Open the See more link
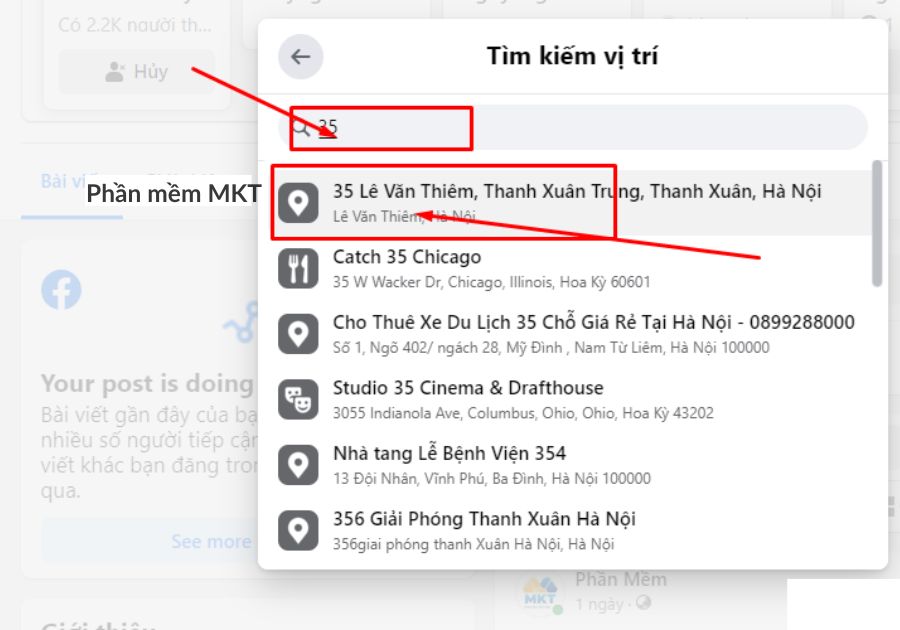Image resolution: width=900 pixels, height=630 pixels. point(209,541)
